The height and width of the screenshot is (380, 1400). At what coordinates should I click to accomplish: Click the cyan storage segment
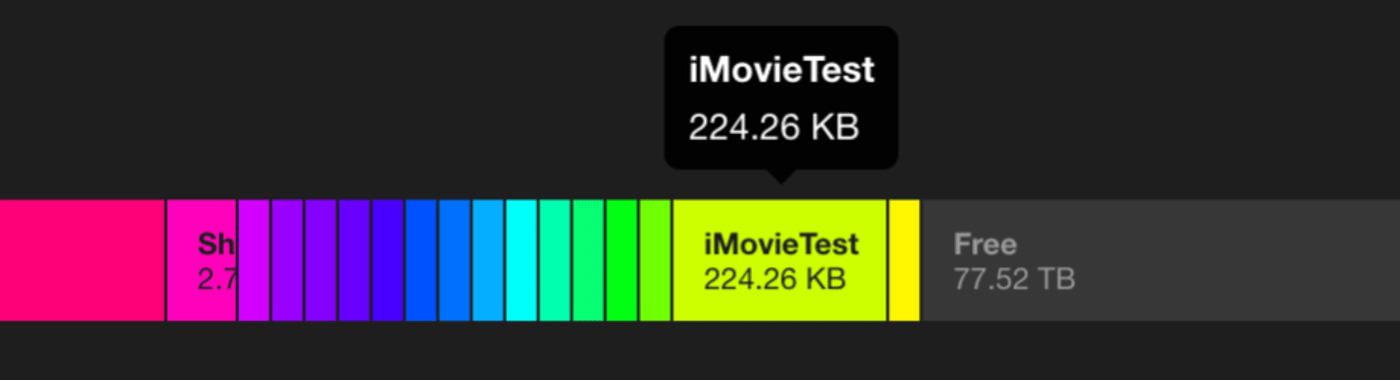522,260
